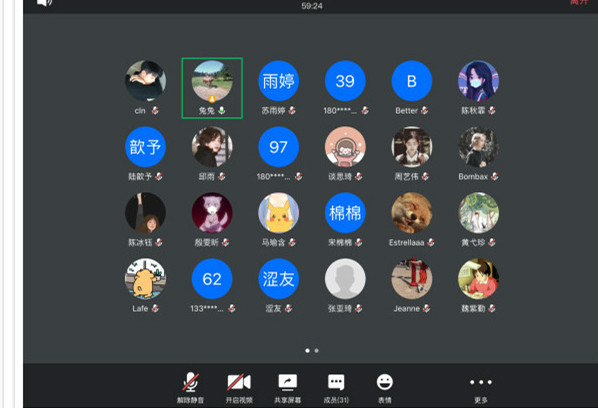Unmute microphone with 解除静音 button
This screenshot has height=408, width=598.
point(190,388)
